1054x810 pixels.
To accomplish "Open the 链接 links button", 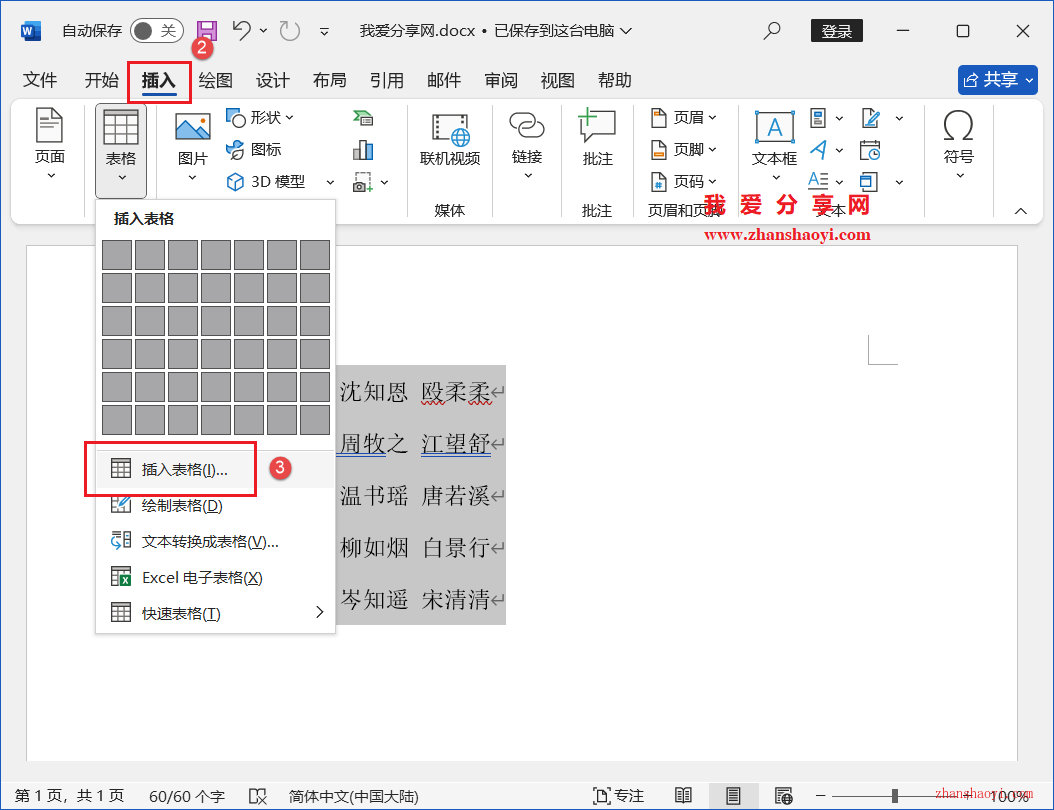I will point(526,145).
